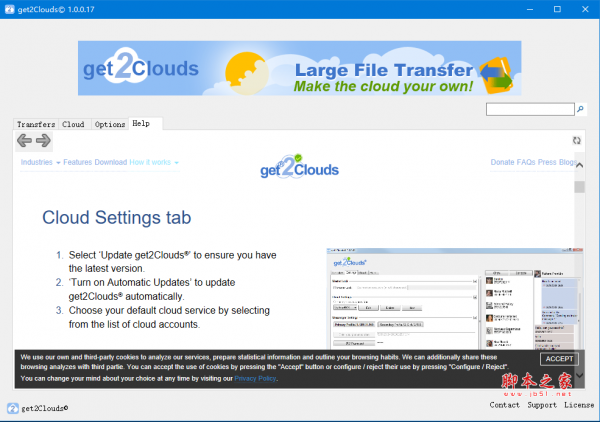Expand the How it works dropdown
This screenshot has height=422, width=600.
(154, 162)
